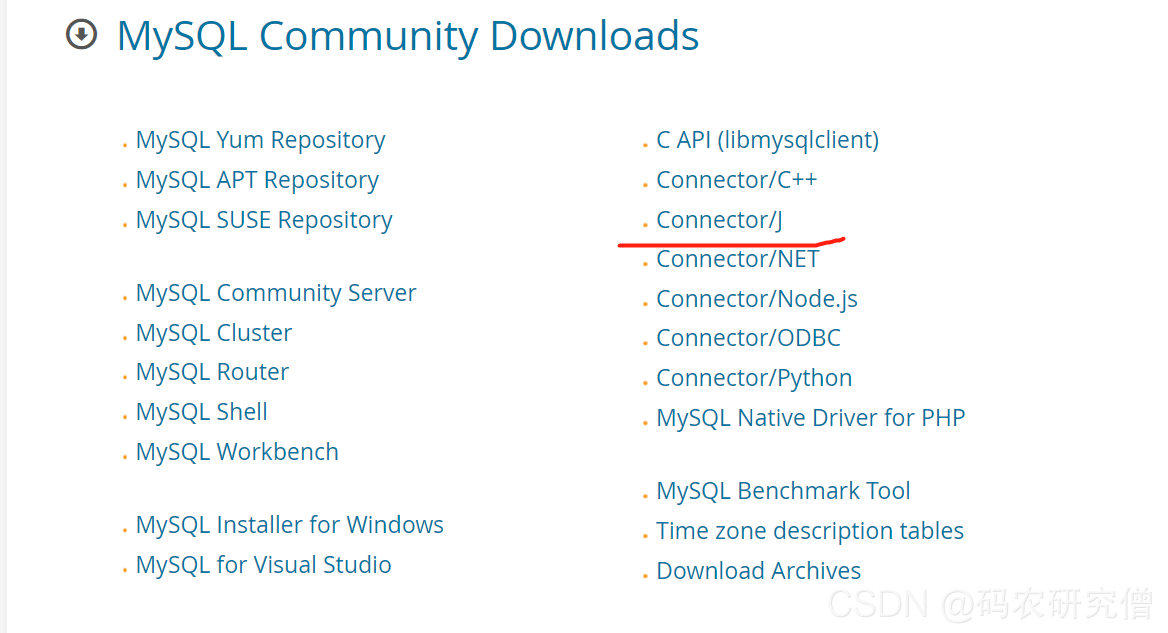Open the Connector/C++ link
Viewport: 1168px width, 633px height.
737,180
